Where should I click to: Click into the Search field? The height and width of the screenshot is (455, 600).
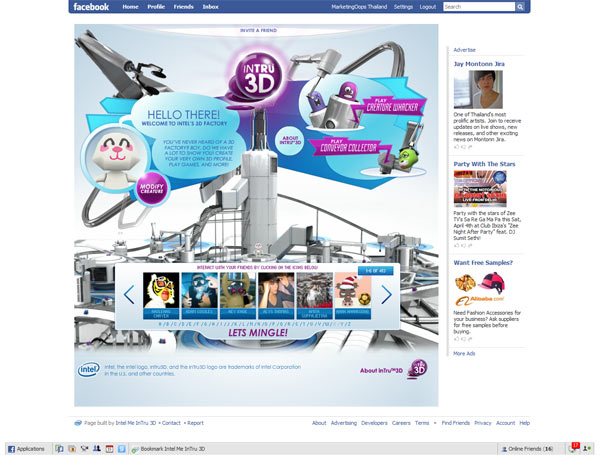click(479, 7)
